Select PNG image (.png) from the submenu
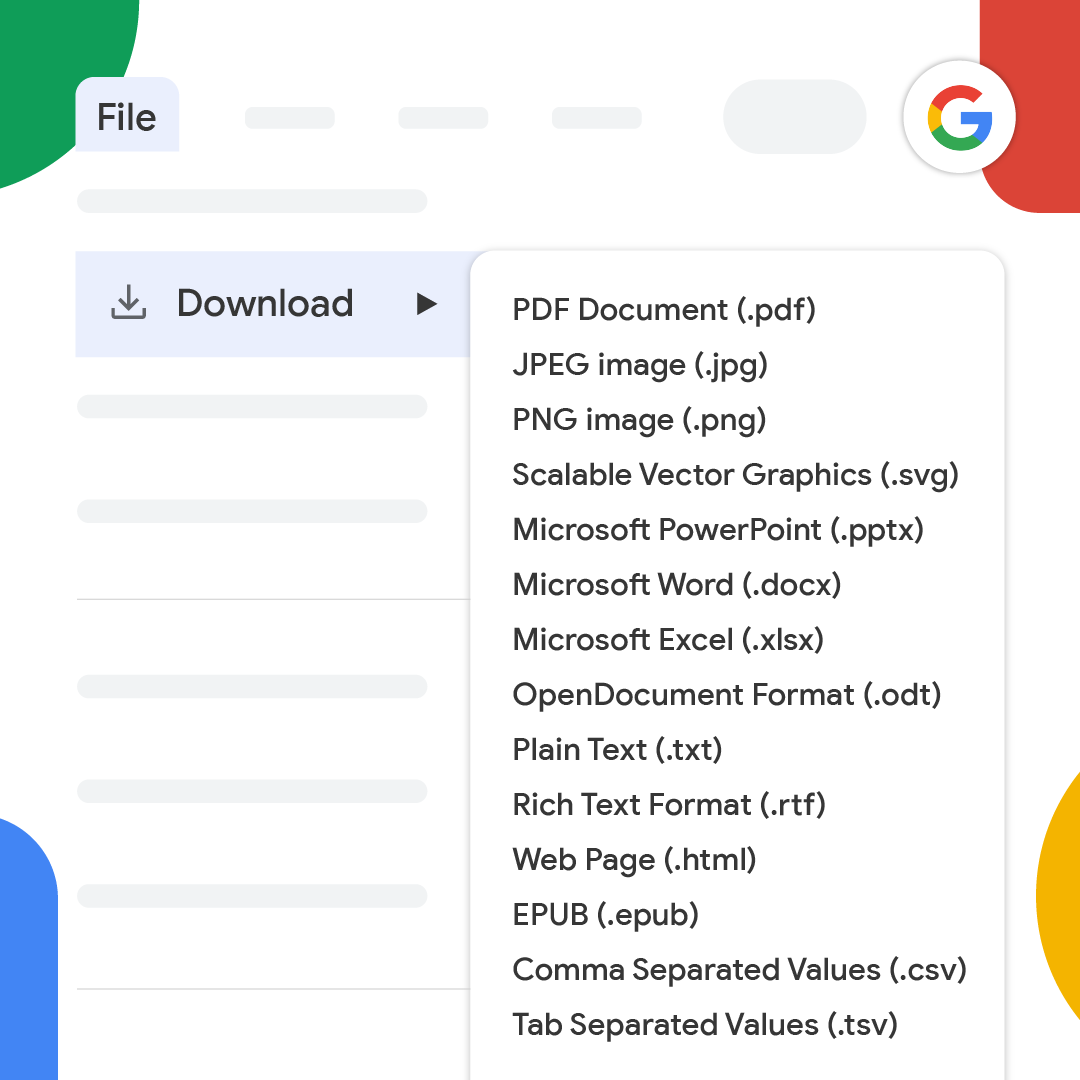 pyautogui.click(x=637, y=420)
